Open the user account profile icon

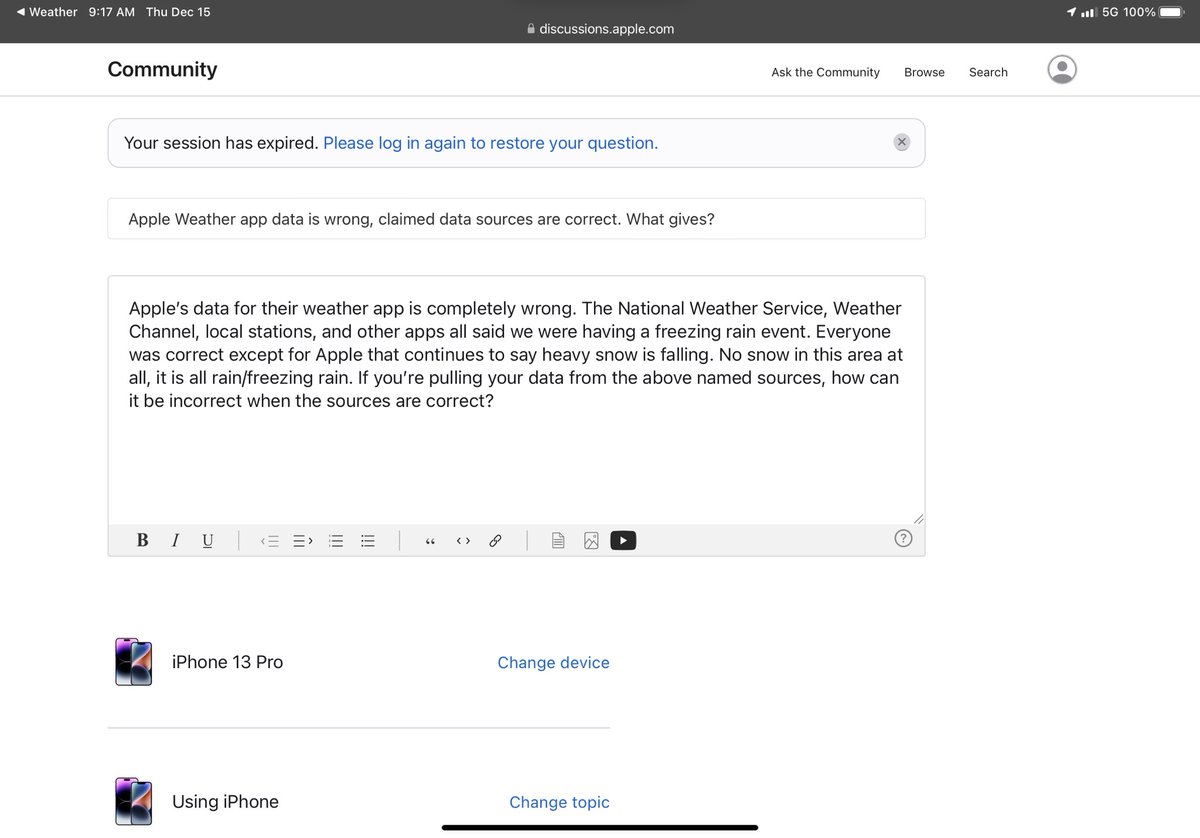point(1062,69)
